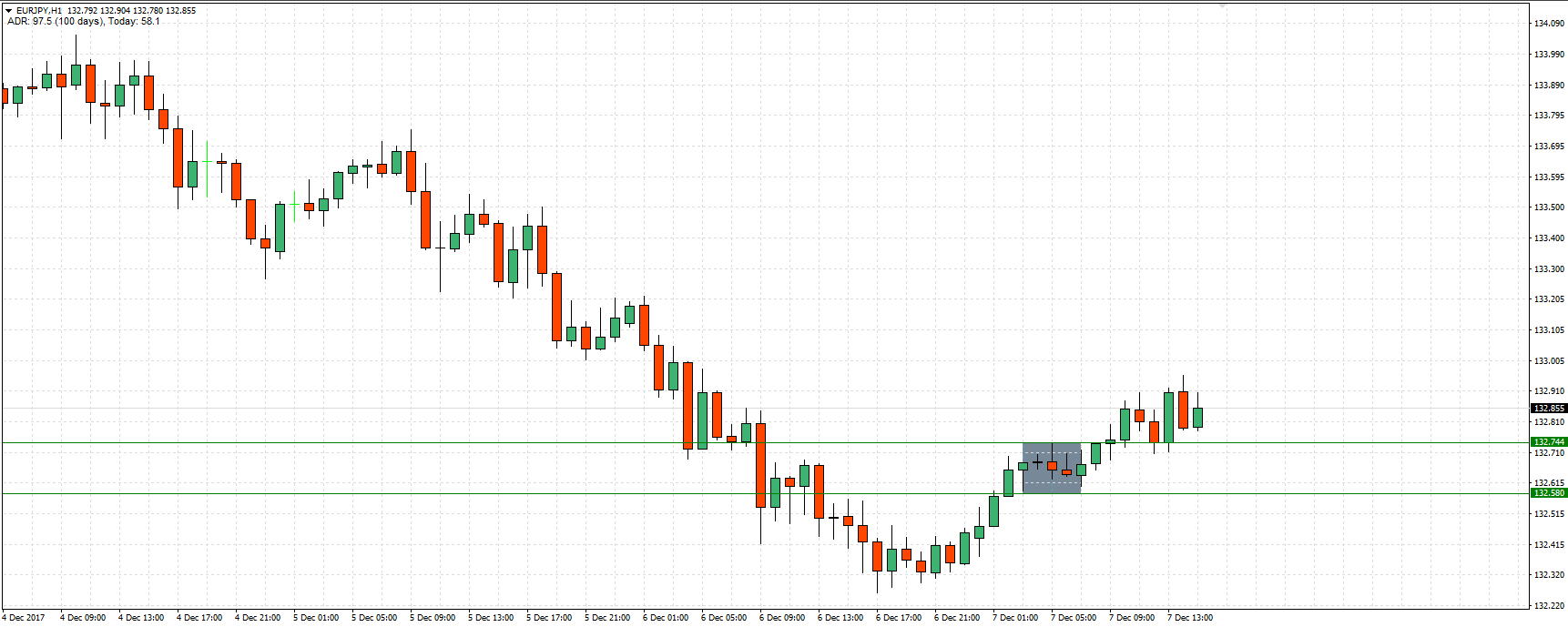
Task: Click the green price tag 132.580
Action: click(1549, 493)
